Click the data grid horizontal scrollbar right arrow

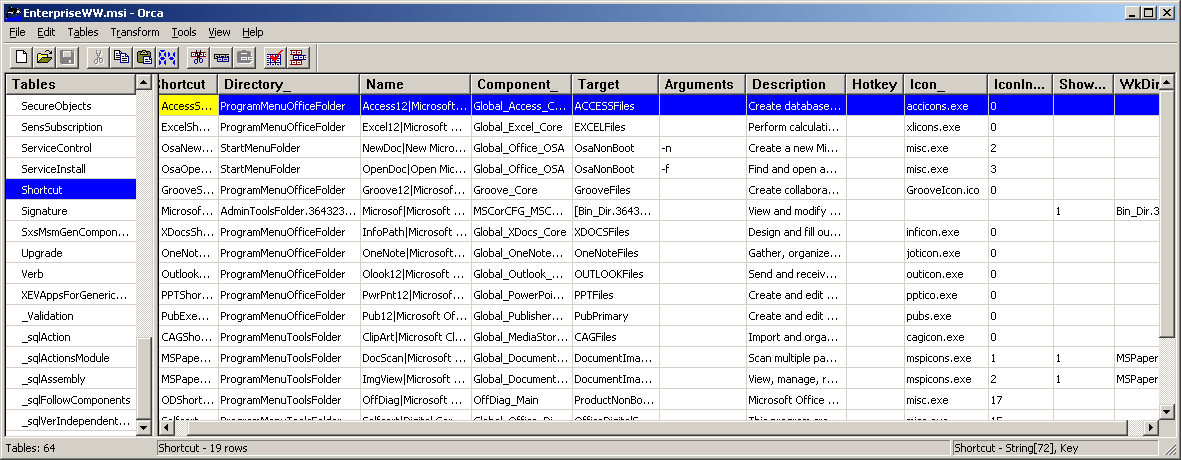pos(1150,428)
